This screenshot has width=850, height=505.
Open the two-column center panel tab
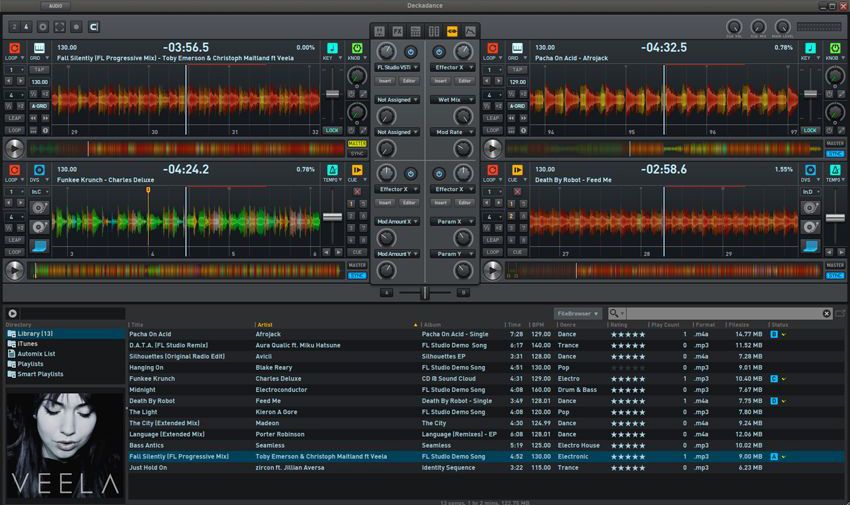[x=434, y=31]
